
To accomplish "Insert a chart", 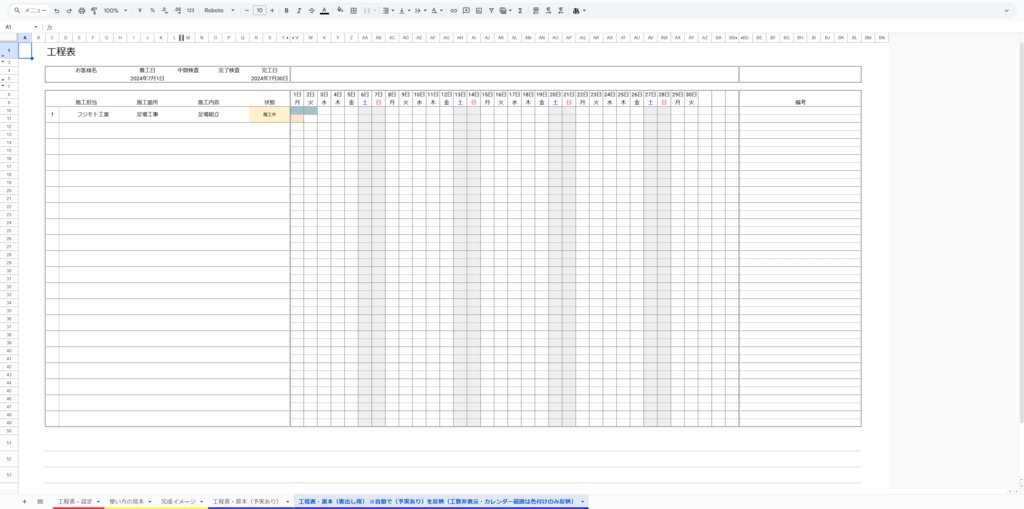I will (x=479, y=11).
